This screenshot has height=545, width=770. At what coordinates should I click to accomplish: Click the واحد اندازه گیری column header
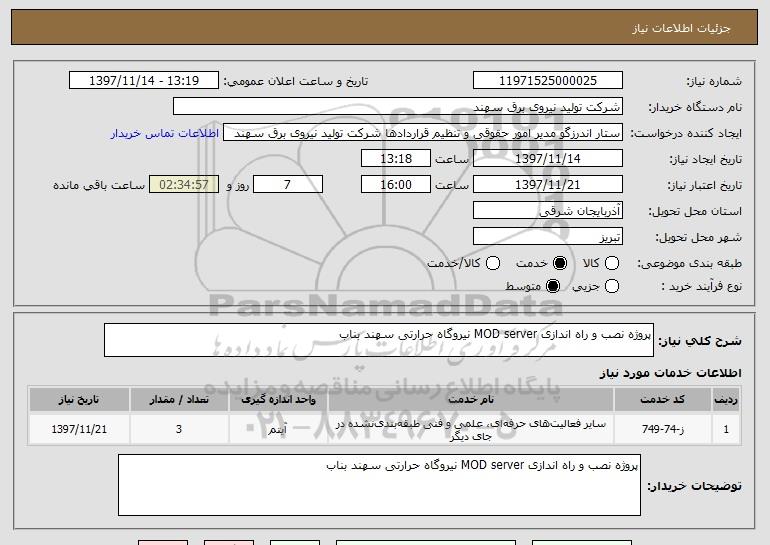click(278, 400)
